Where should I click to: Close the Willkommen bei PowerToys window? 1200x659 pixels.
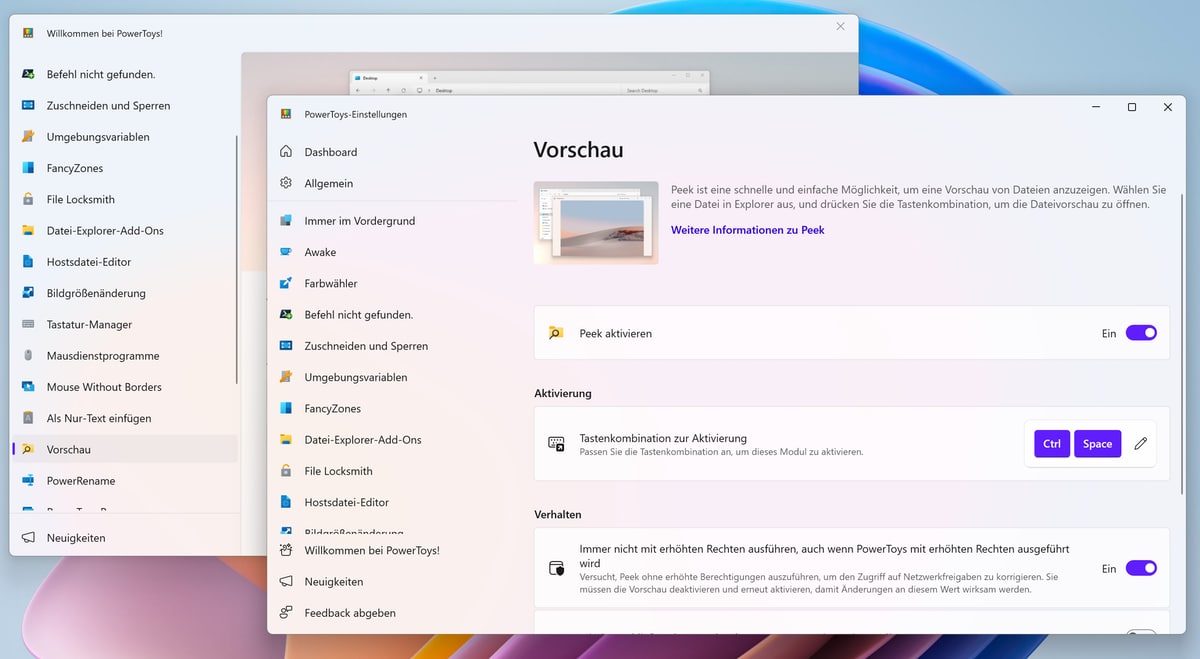[x=840, y=27]
